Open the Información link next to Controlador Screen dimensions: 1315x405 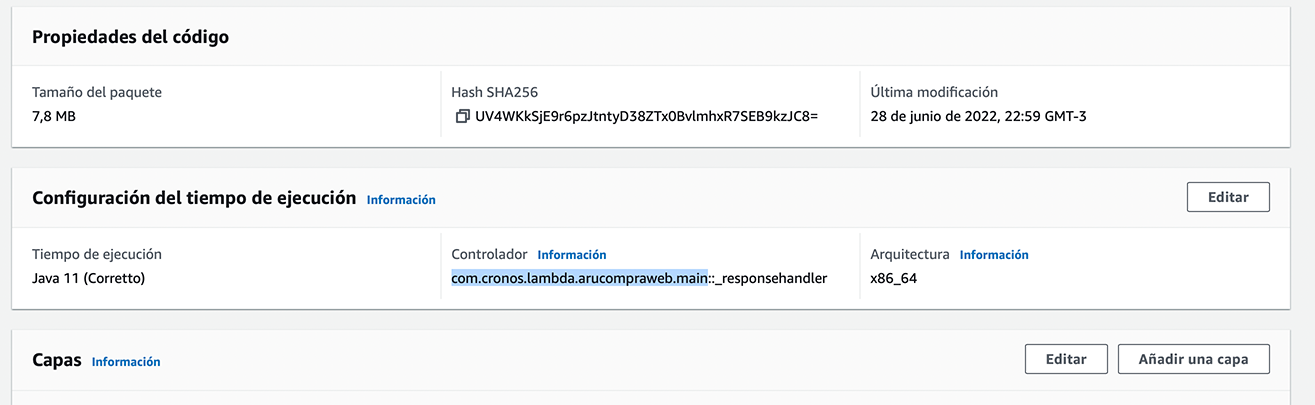coord(572,255)
